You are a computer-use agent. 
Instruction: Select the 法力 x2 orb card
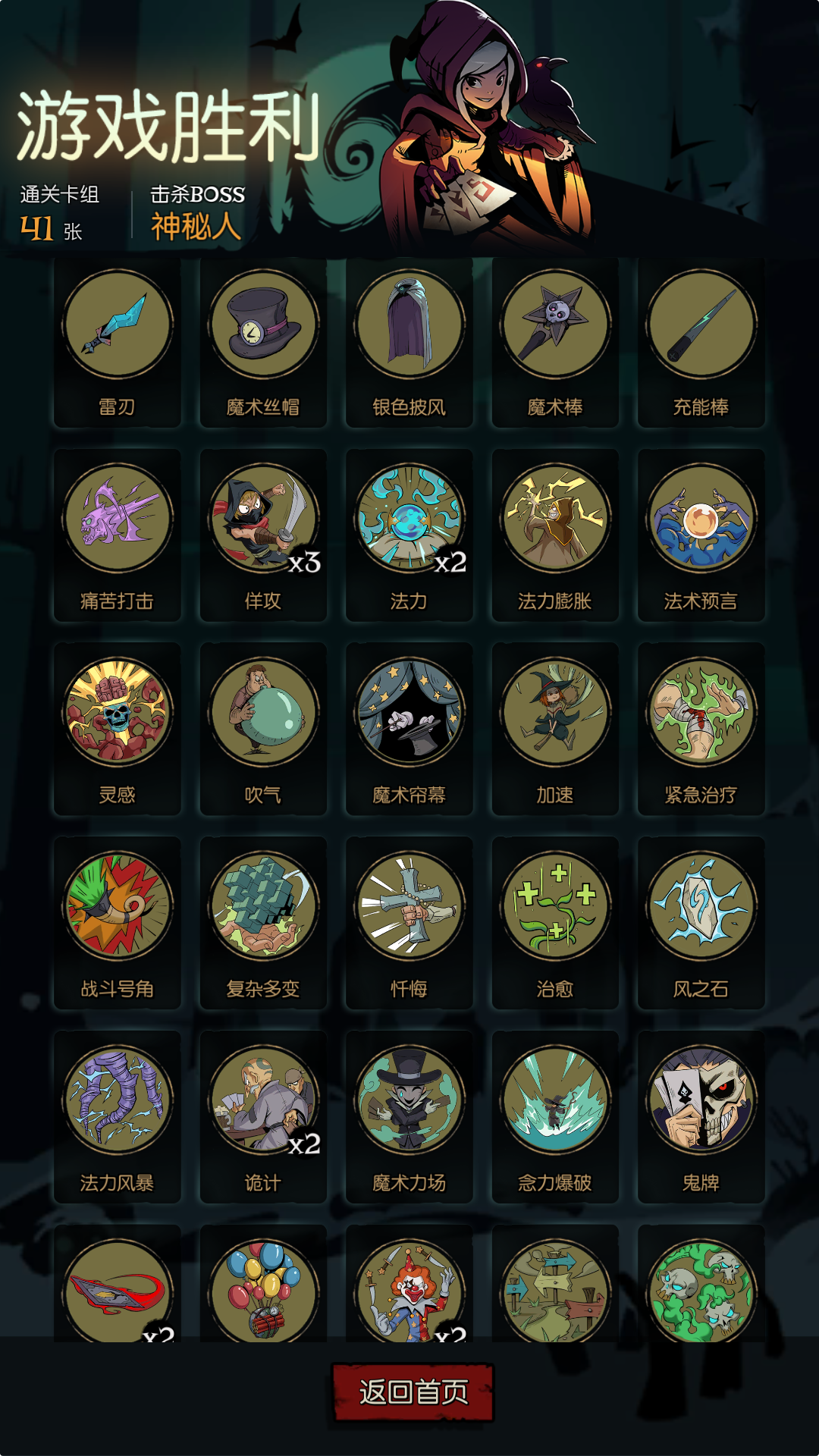pos(409,535)
